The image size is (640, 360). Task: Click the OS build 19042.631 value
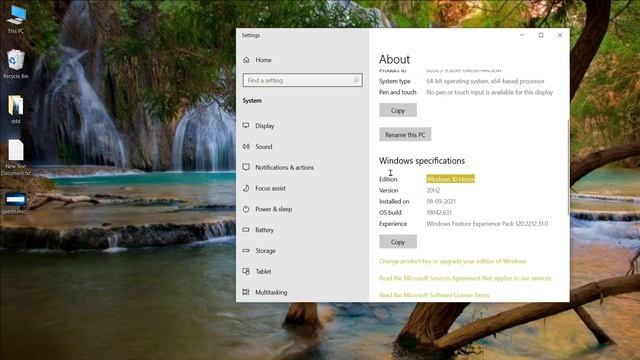[x=439, y=213]
